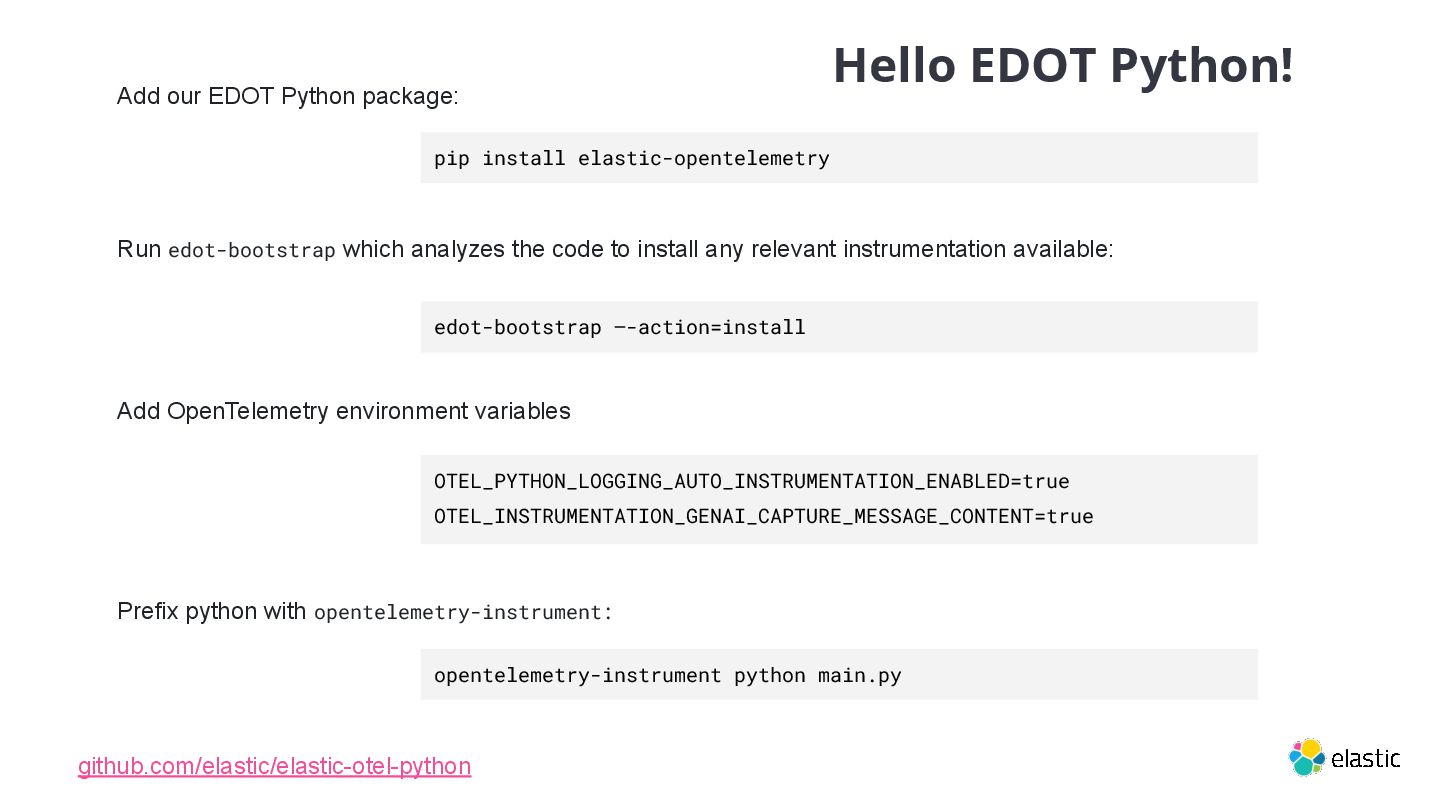
Task: Click "main.py" in the last code block
Action: click(x=859, y=675)
